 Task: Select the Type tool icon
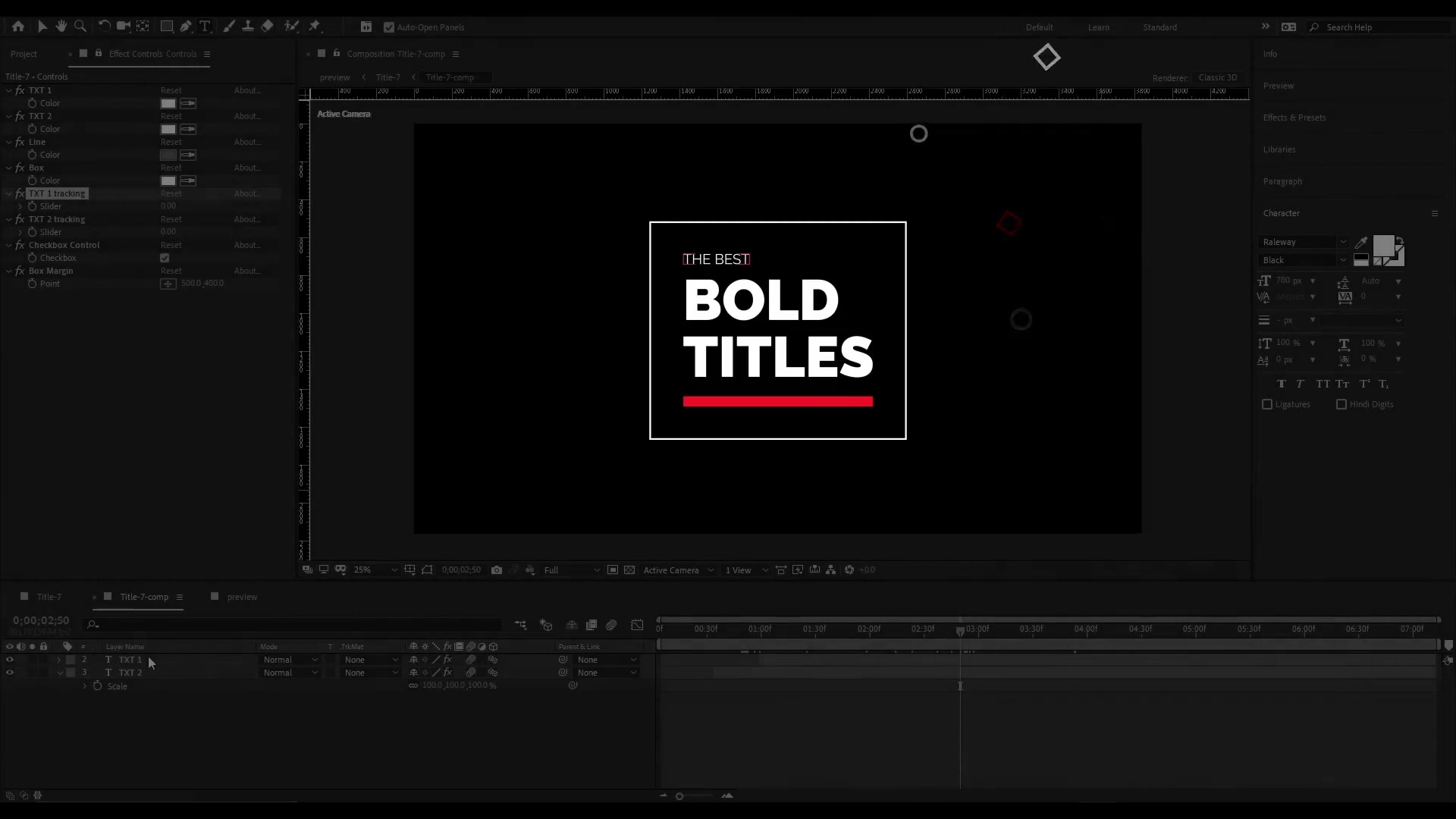point(205,27)
